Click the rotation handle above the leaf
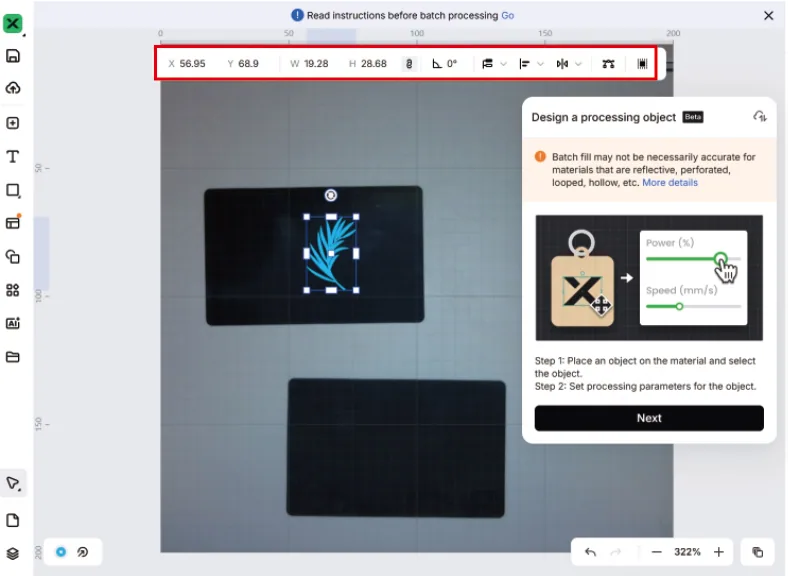788x576 pixels. click(x=331, y=195)
